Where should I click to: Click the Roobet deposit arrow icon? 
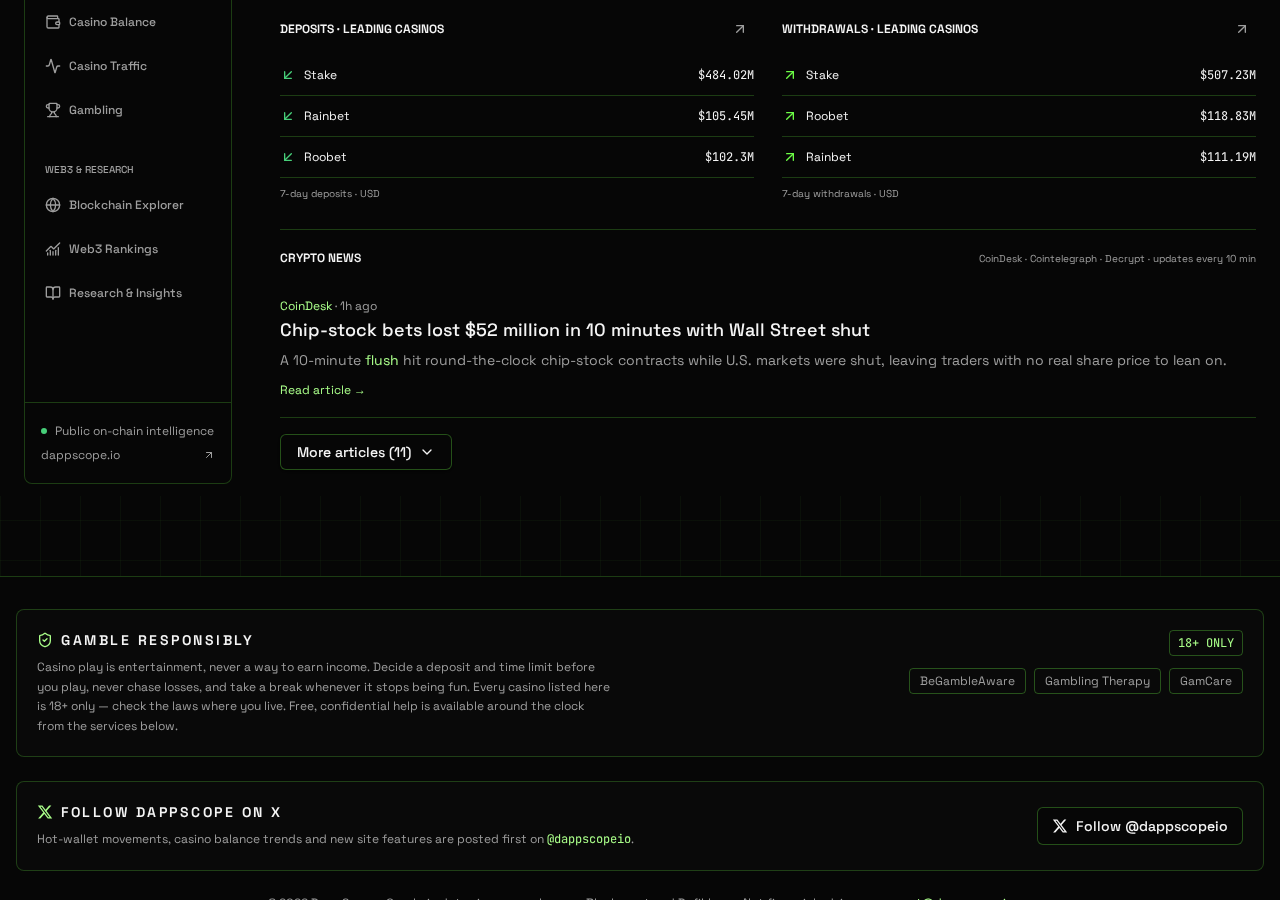click(x=288, y=157)
